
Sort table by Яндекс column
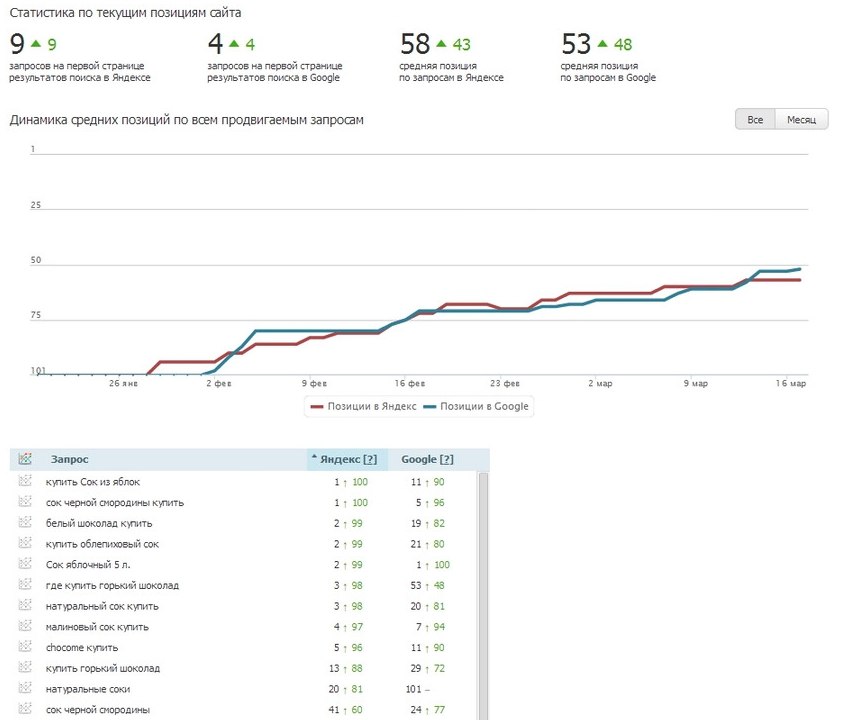pos(338,459)
